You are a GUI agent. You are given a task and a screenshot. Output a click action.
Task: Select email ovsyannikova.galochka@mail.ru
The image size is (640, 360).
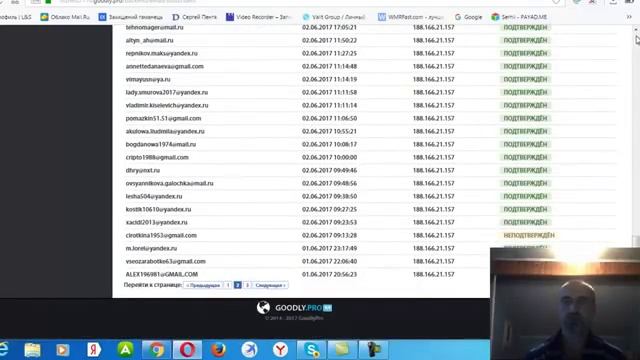[169, 183]
